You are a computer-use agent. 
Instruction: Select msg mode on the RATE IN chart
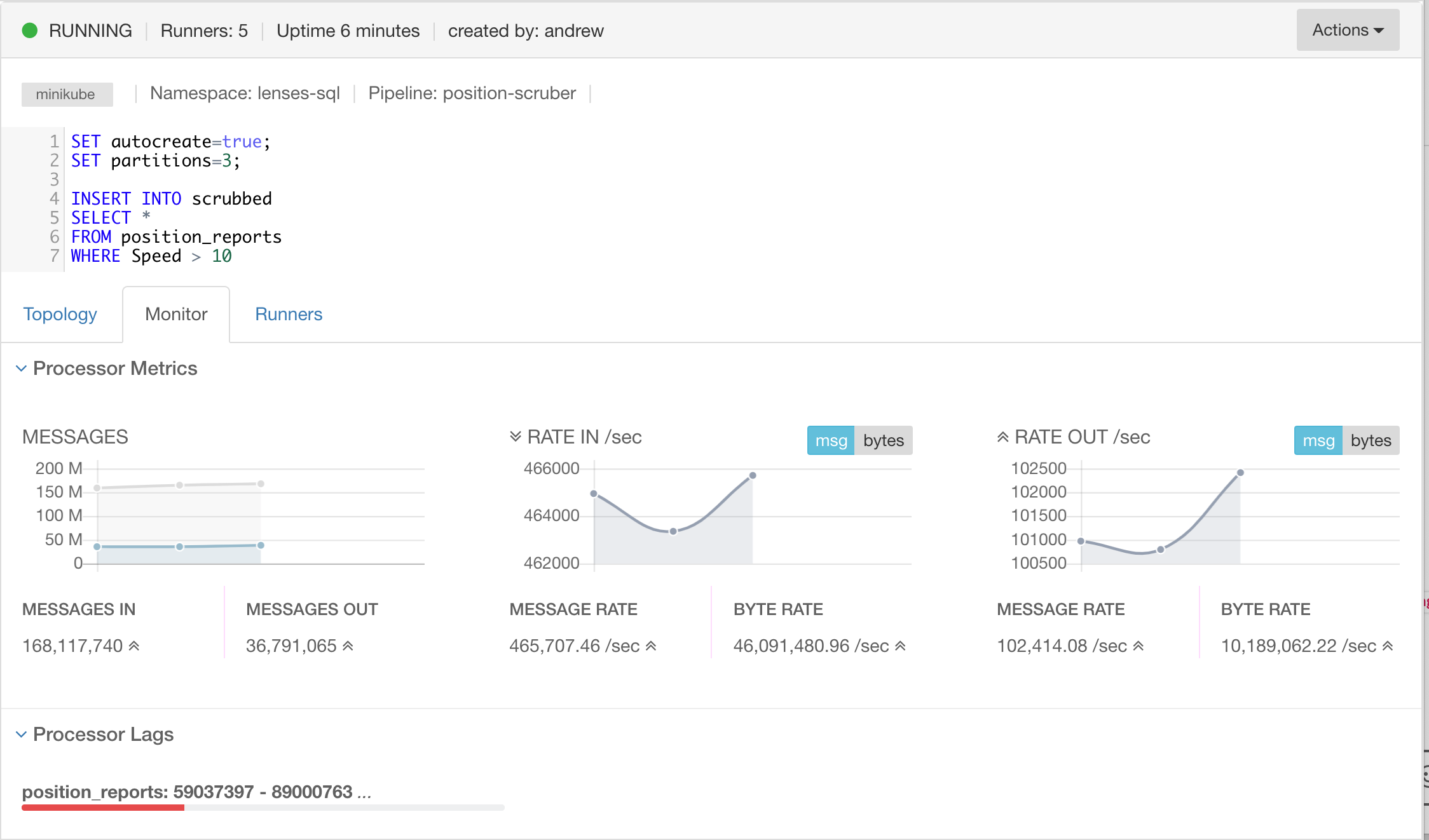pyautogui.click(x=831, y=440)
